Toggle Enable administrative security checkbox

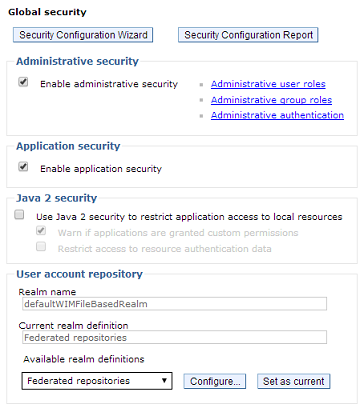(x=23, y=82)
